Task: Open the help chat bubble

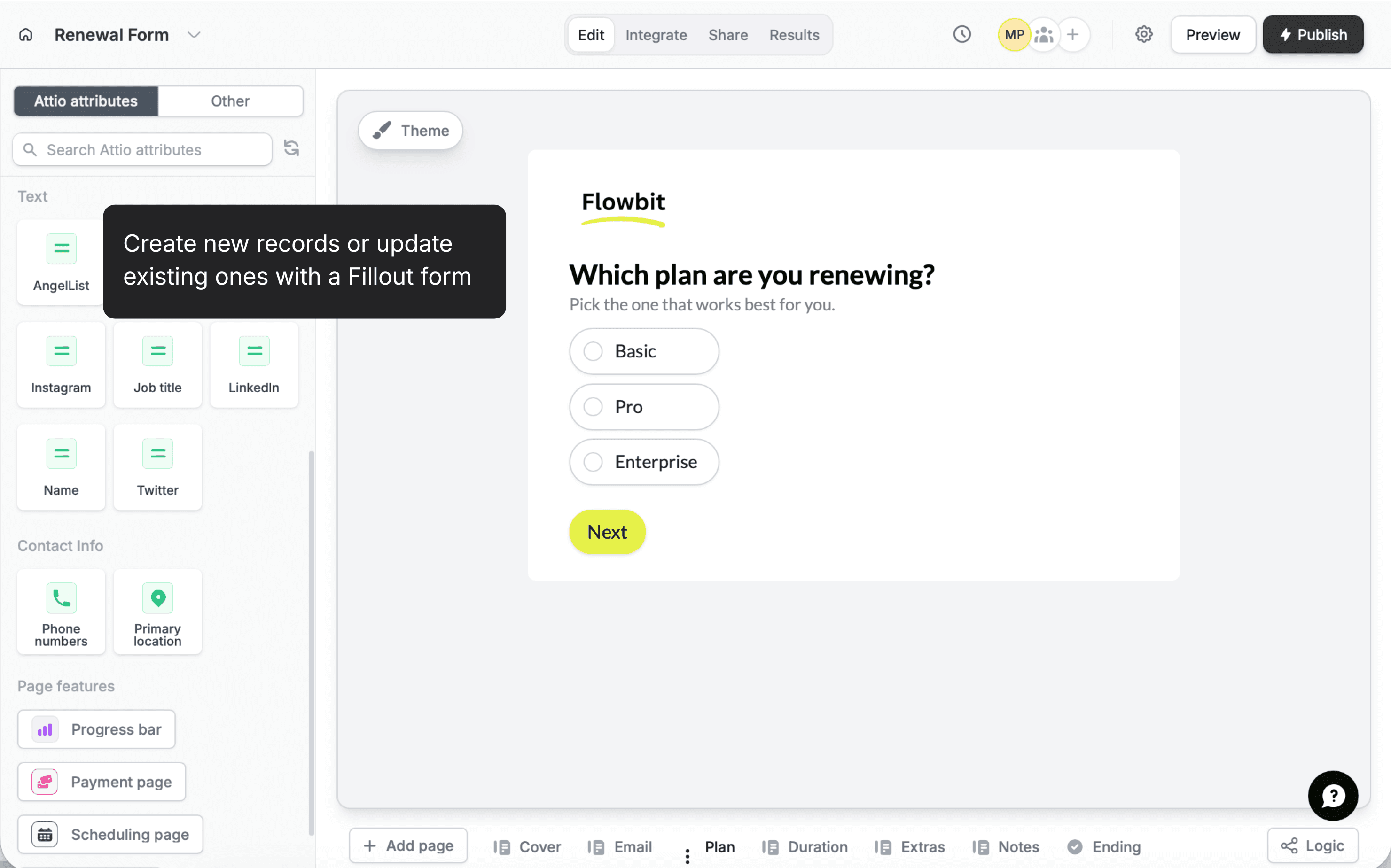Action: [x=1332, y=796]
